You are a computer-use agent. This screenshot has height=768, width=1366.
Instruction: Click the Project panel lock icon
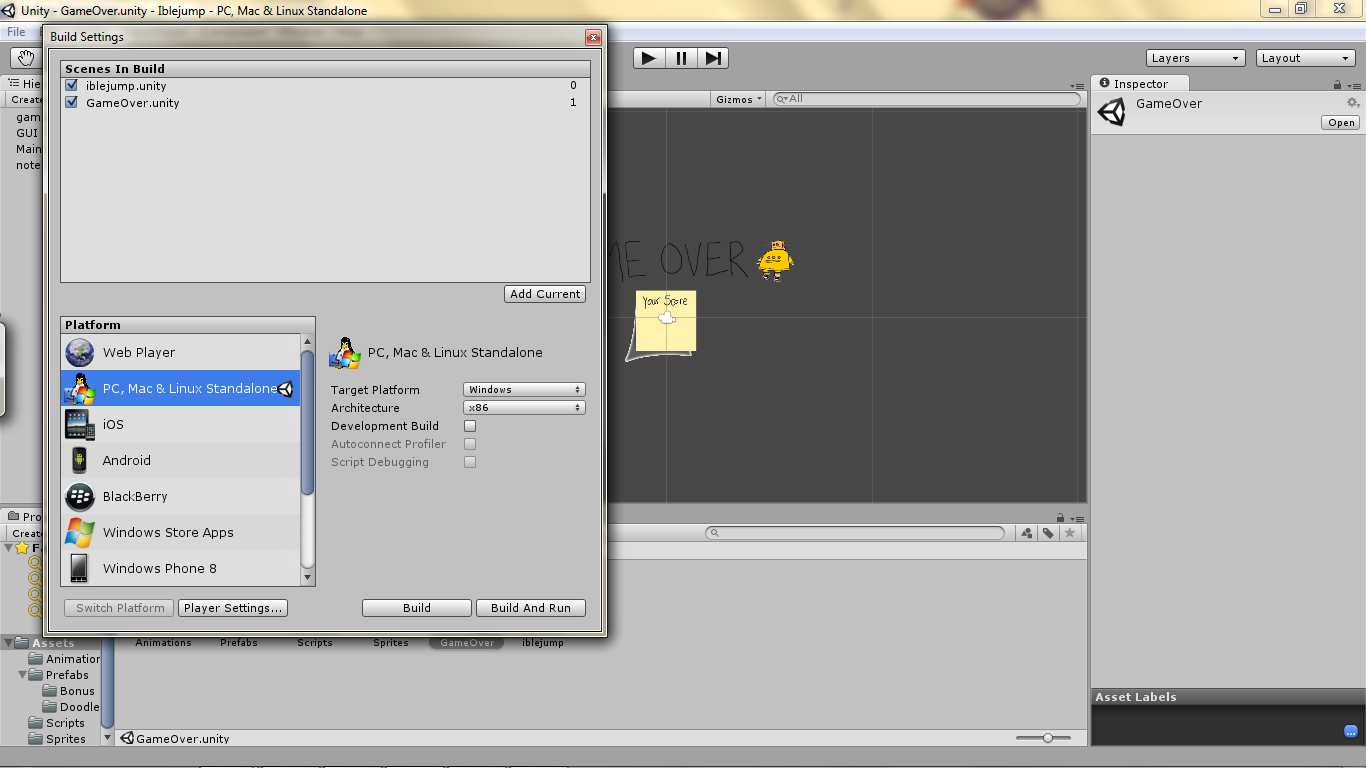click(x=1061, y=518)
